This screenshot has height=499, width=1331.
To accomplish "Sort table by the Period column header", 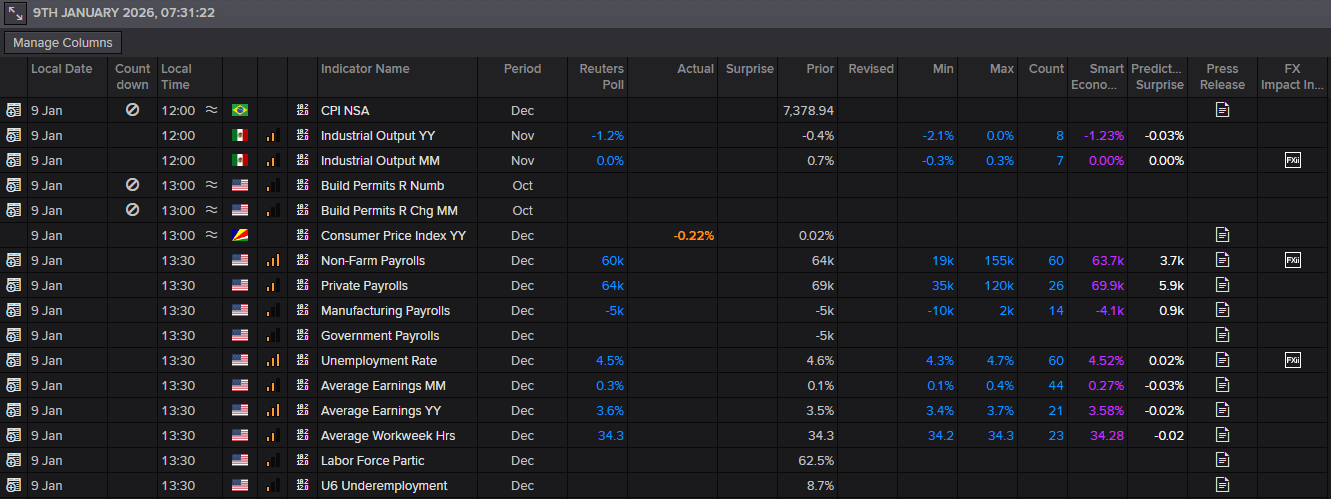I will (x=522, y=69).
